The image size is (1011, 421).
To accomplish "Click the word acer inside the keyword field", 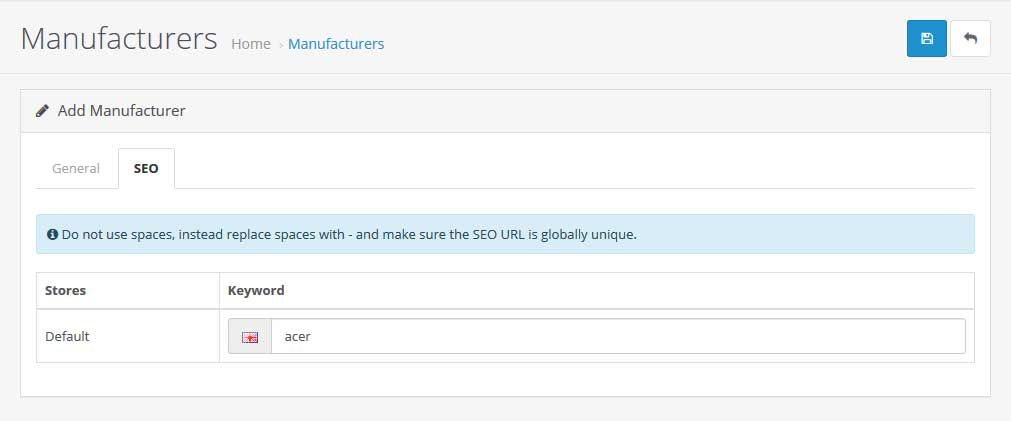I will pyautogui.click(x=298, y=337).
